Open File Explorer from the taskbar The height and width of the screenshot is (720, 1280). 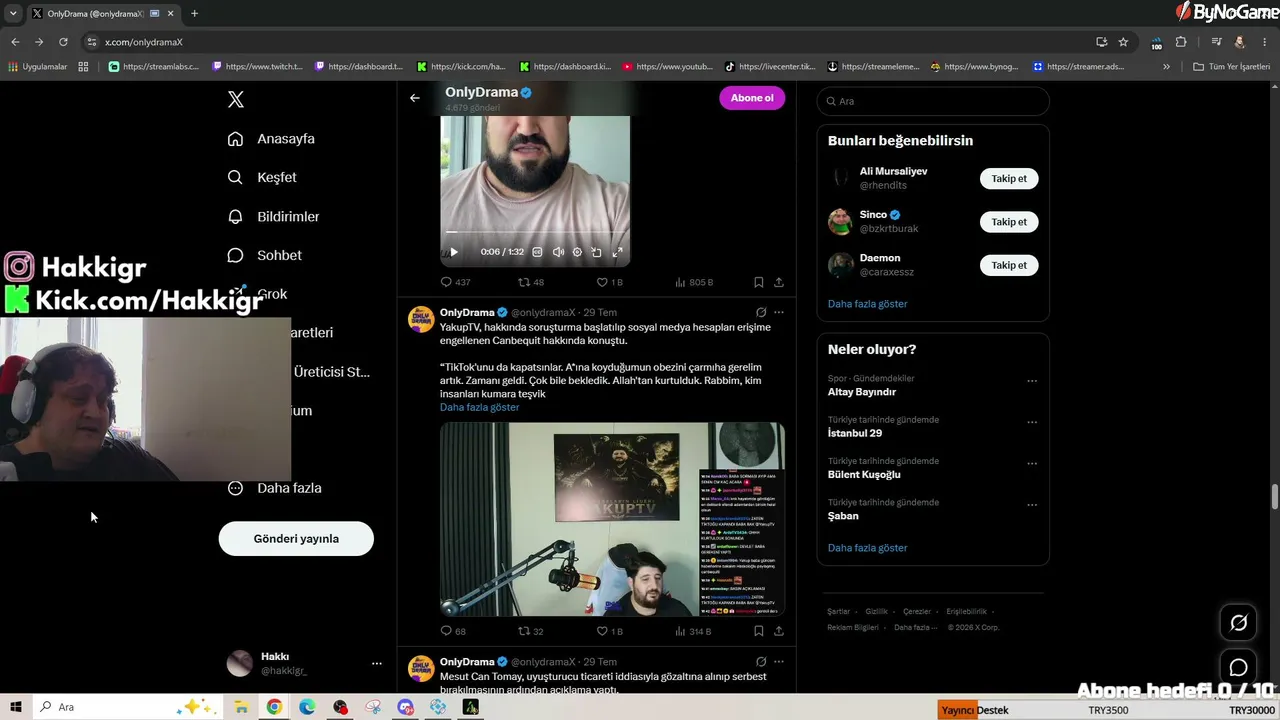tap(241, 707)
